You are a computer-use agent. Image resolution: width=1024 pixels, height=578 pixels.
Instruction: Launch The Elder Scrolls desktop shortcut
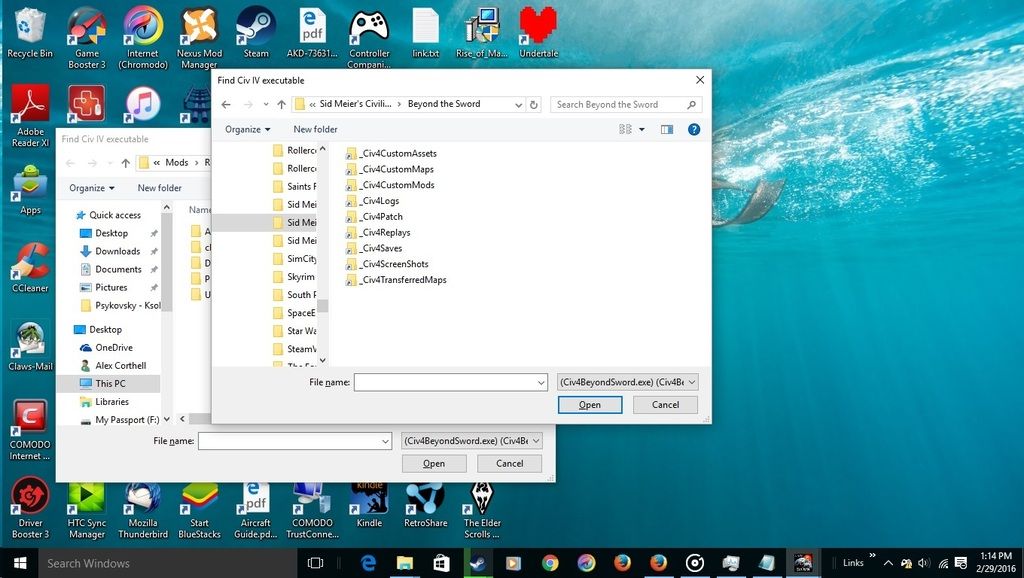(x=482, y=511)
